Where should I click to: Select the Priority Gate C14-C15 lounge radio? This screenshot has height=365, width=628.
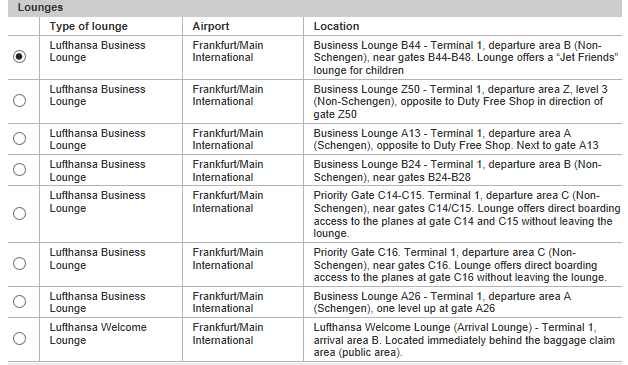(19, 213)
